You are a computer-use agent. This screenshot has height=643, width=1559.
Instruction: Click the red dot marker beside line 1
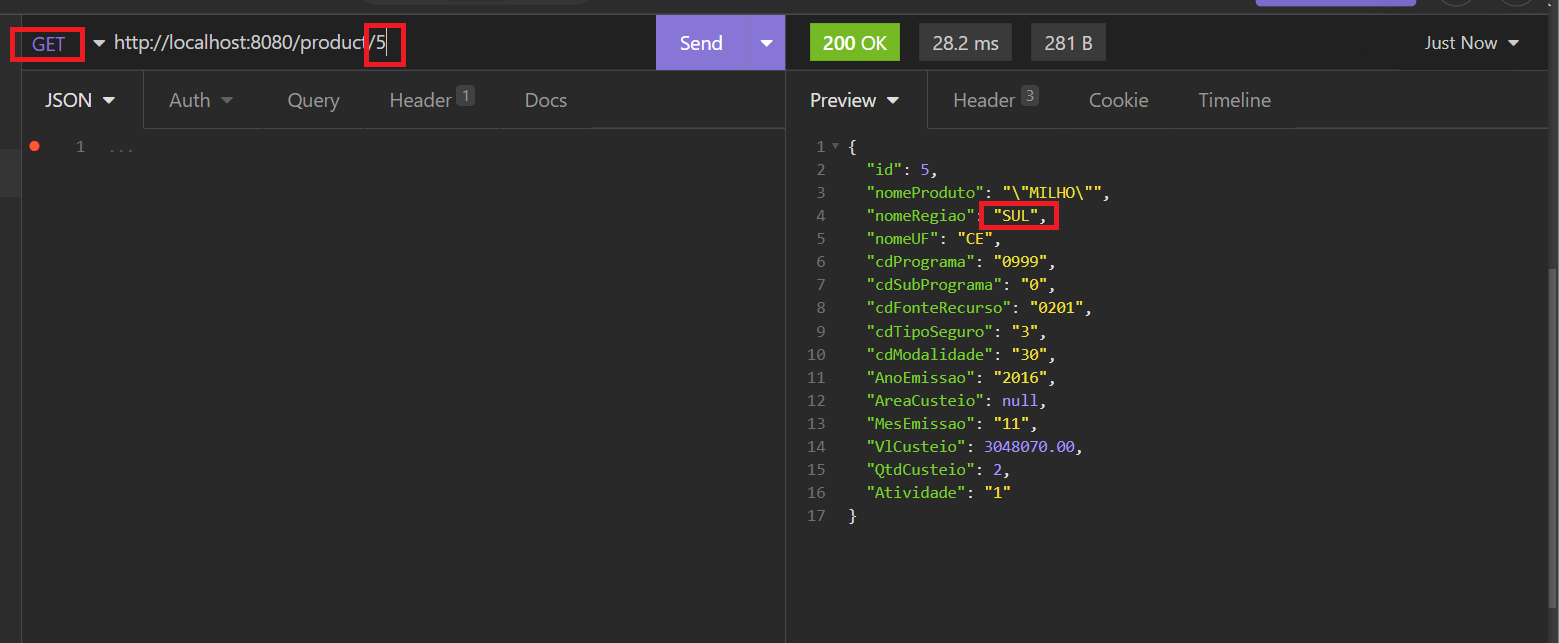point(34,146)
